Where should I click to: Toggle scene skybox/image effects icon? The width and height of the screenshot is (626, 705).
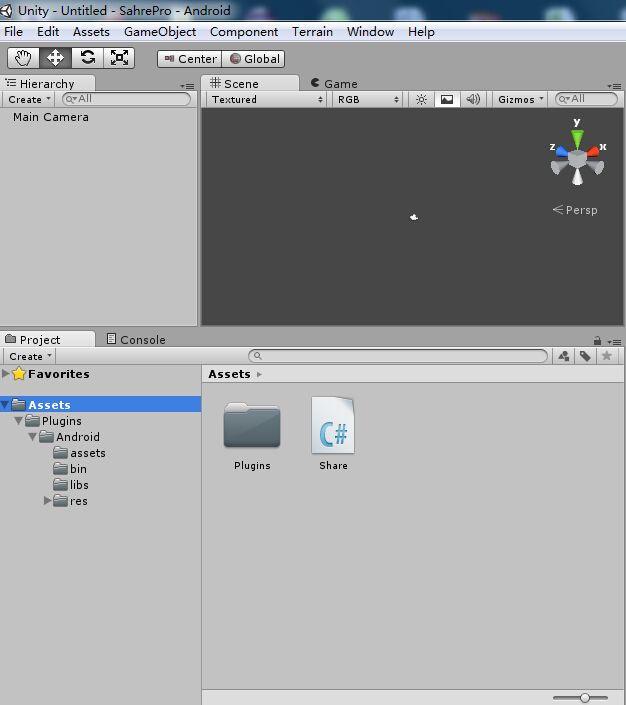click(447, 99)
